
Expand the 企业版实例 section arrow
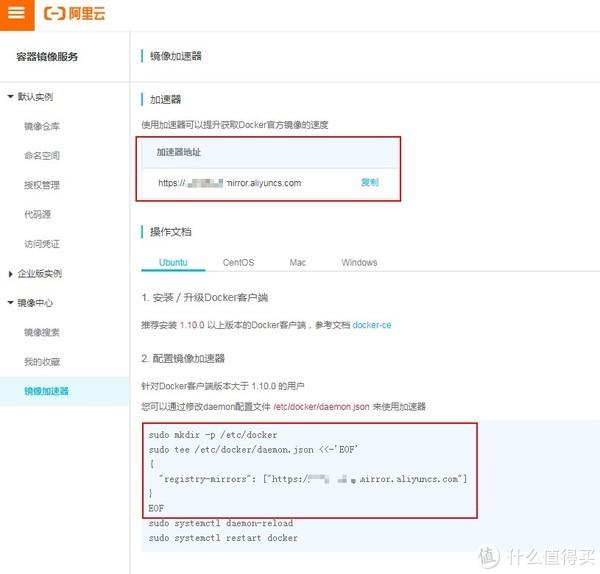(x=10, y=274)
